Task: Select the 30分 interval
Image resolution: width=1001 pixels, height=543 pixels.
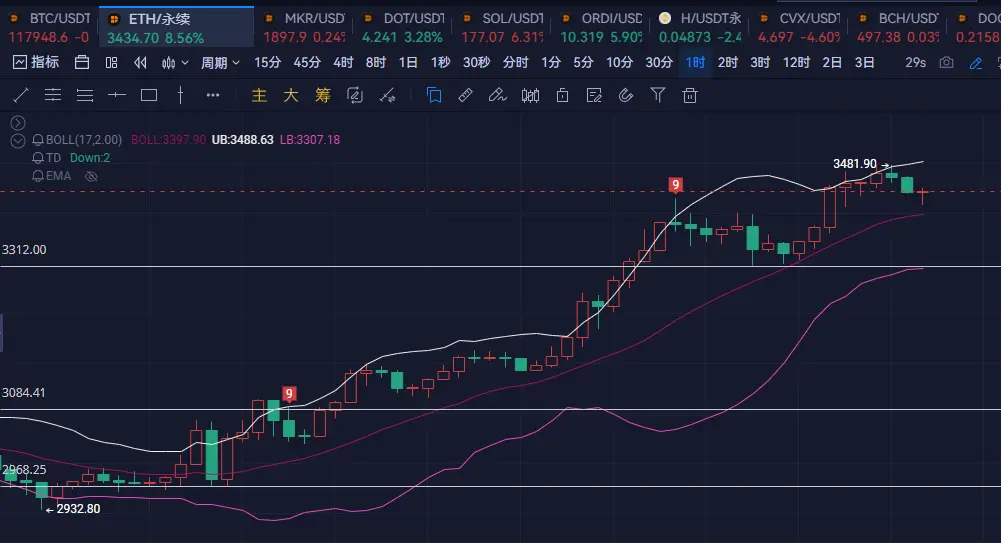Action: pyautogui.click(x=659, y=63)
